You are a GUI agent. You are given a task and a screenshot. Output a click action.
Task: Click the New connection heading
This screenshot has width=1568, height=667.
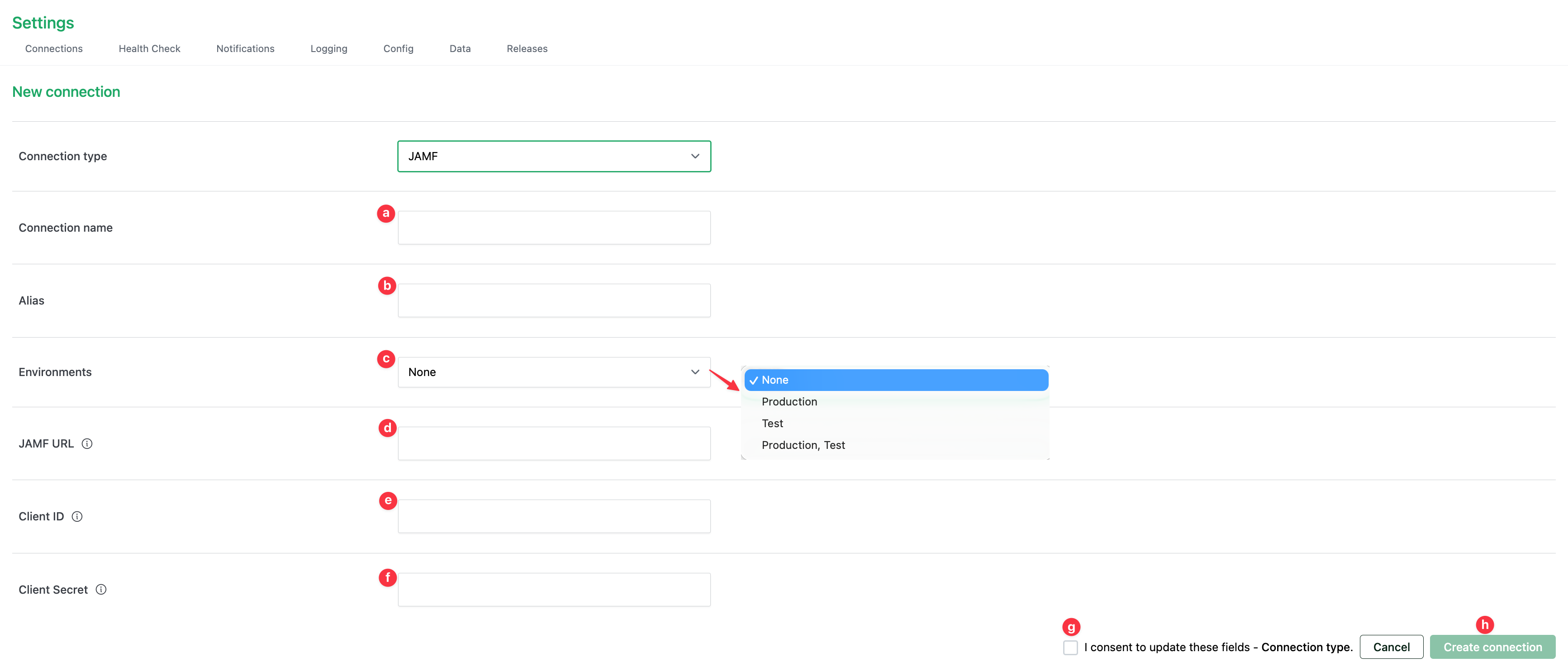click(67, 92)
